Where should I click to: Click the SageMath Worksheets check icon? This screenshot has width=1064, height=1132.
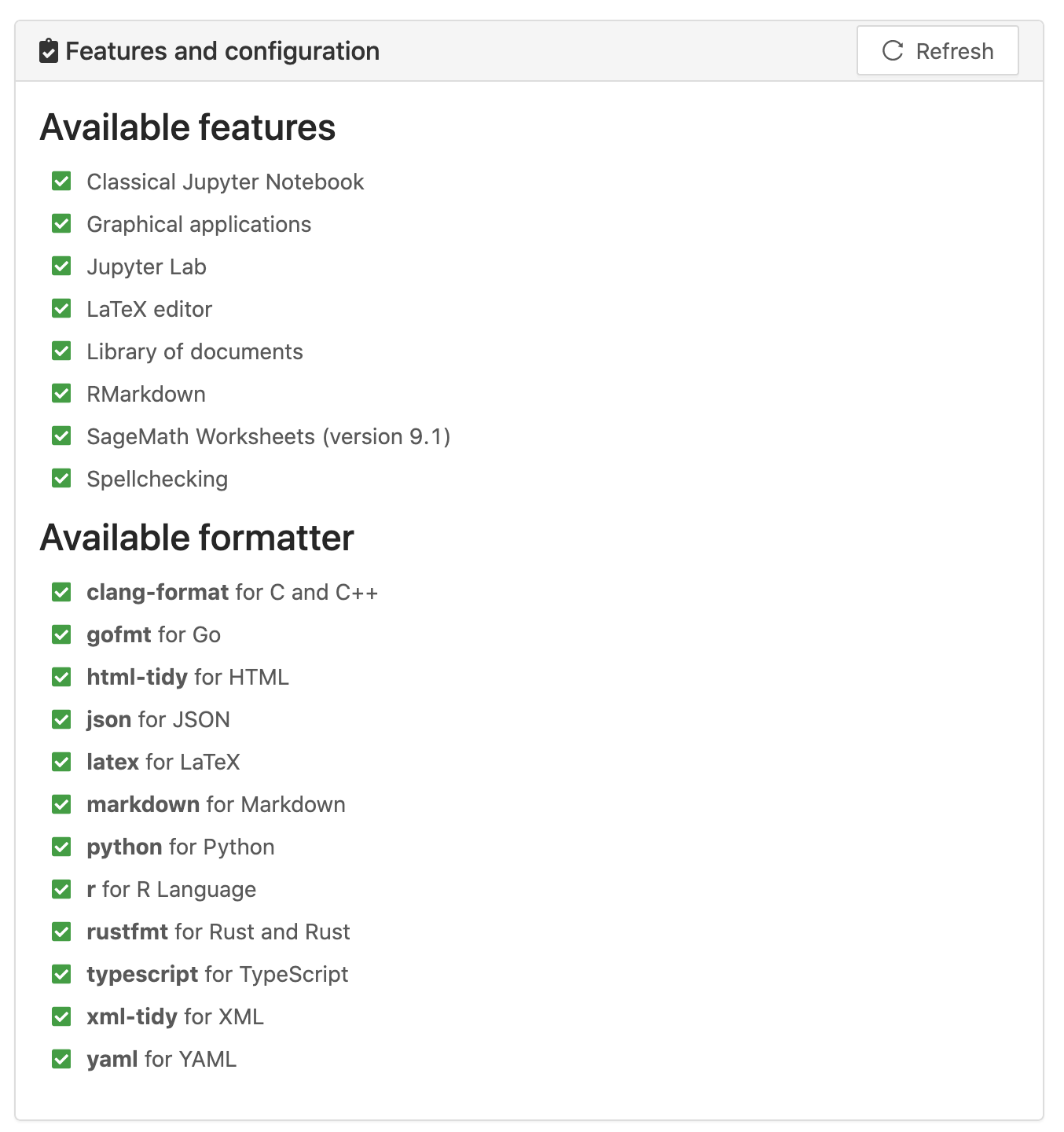[x=61, y=436]
